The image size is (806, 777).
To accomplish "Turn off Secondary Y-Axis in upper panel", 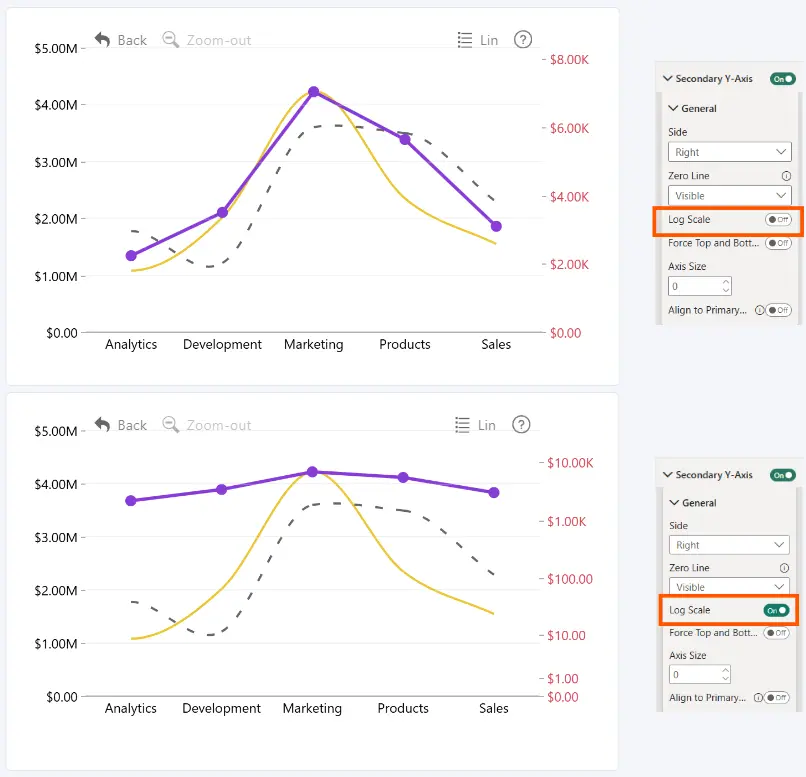I will click(782, 79).
